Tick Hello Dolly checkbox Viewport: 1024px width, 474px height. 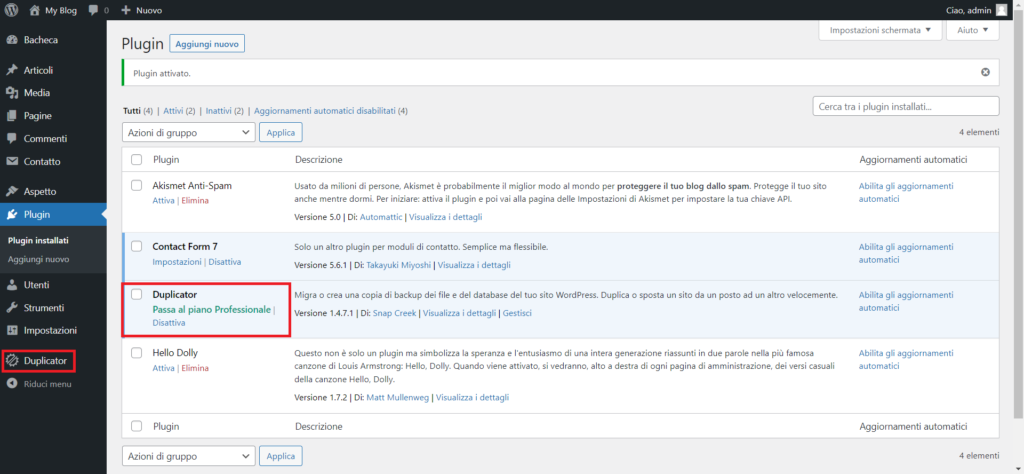(x=136, y=353)
